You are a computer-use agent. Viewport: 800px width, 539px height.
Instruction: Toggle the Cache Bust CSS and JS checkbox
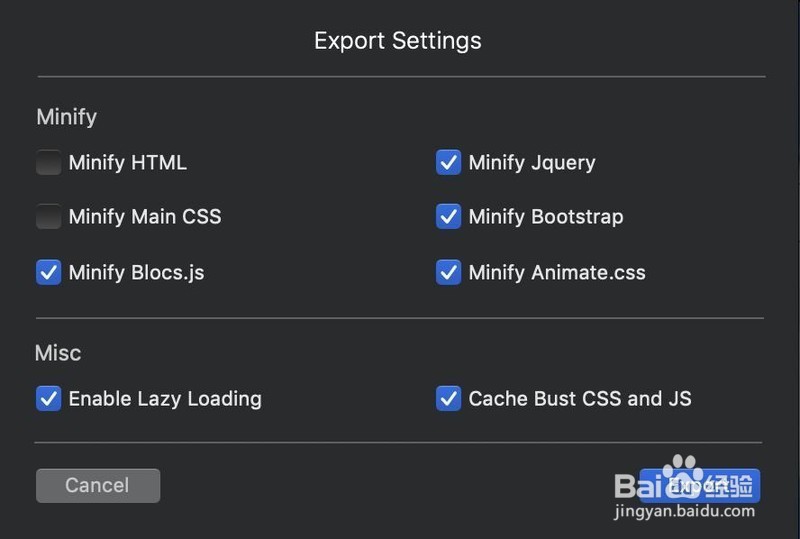point(449,398)
